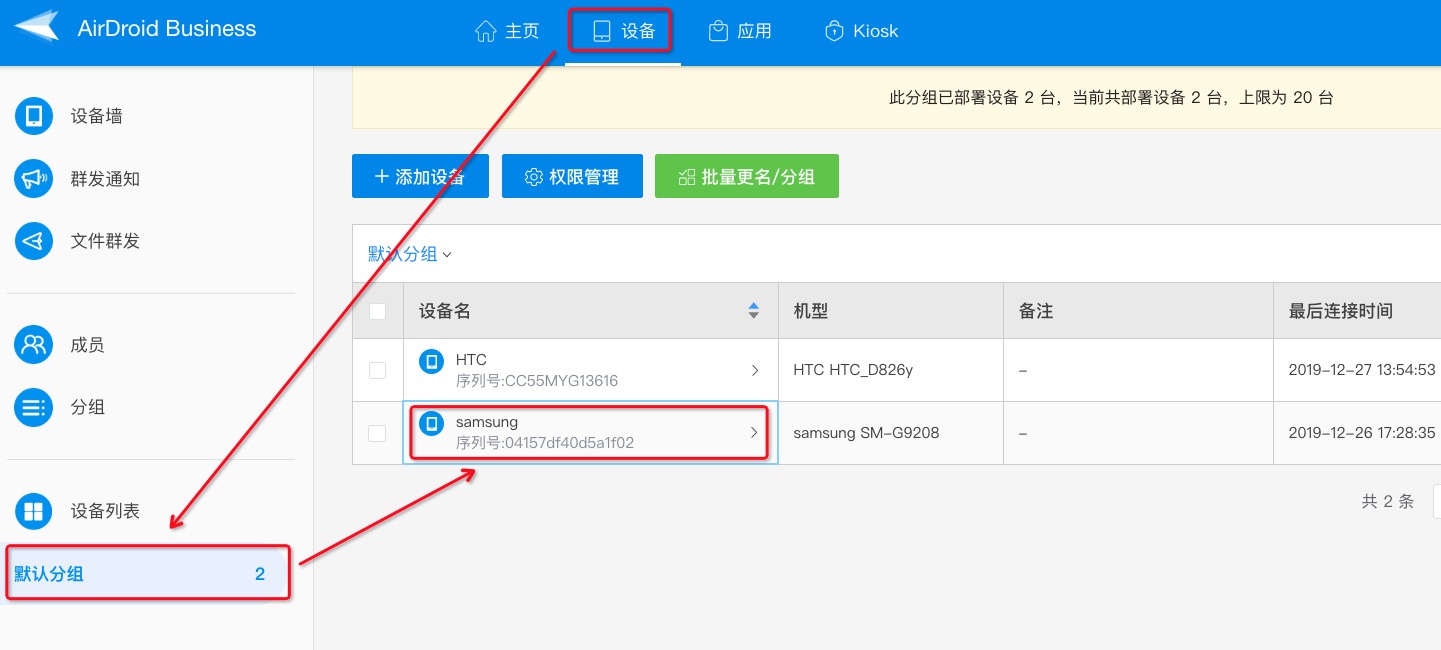This screenshot has width=1441, height=650.
Task: Click the gear icon in 权限管理
Action: 534,177
